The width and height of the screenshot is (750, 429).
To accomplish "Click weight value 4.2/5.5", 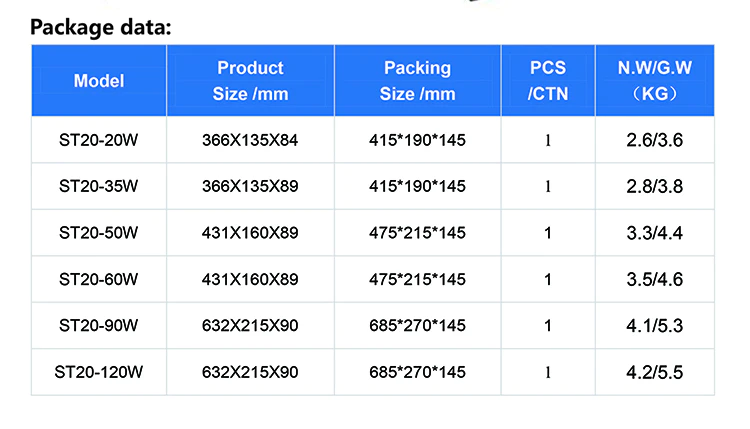I will (x=654, y=372).
